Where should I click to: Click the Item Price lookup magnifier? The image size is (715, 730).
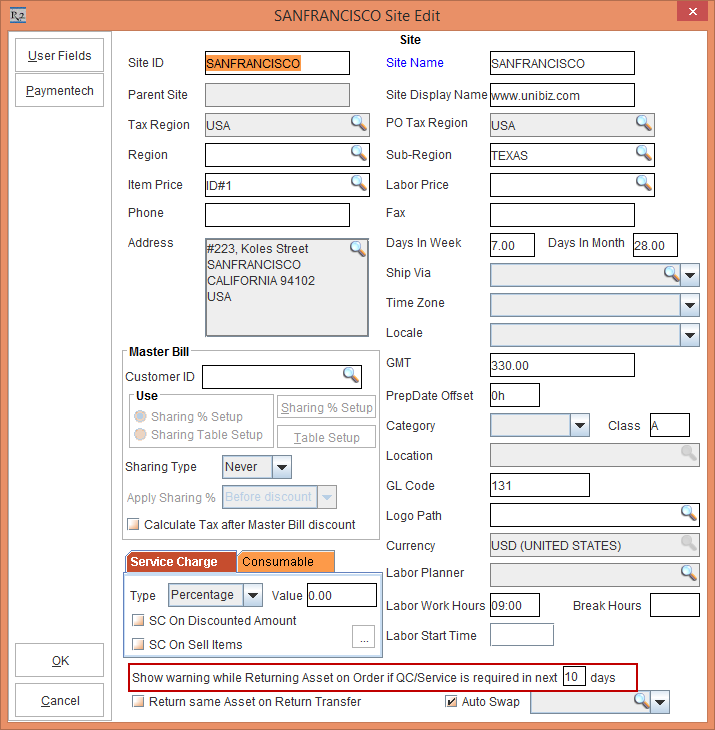tap(358, 184)
